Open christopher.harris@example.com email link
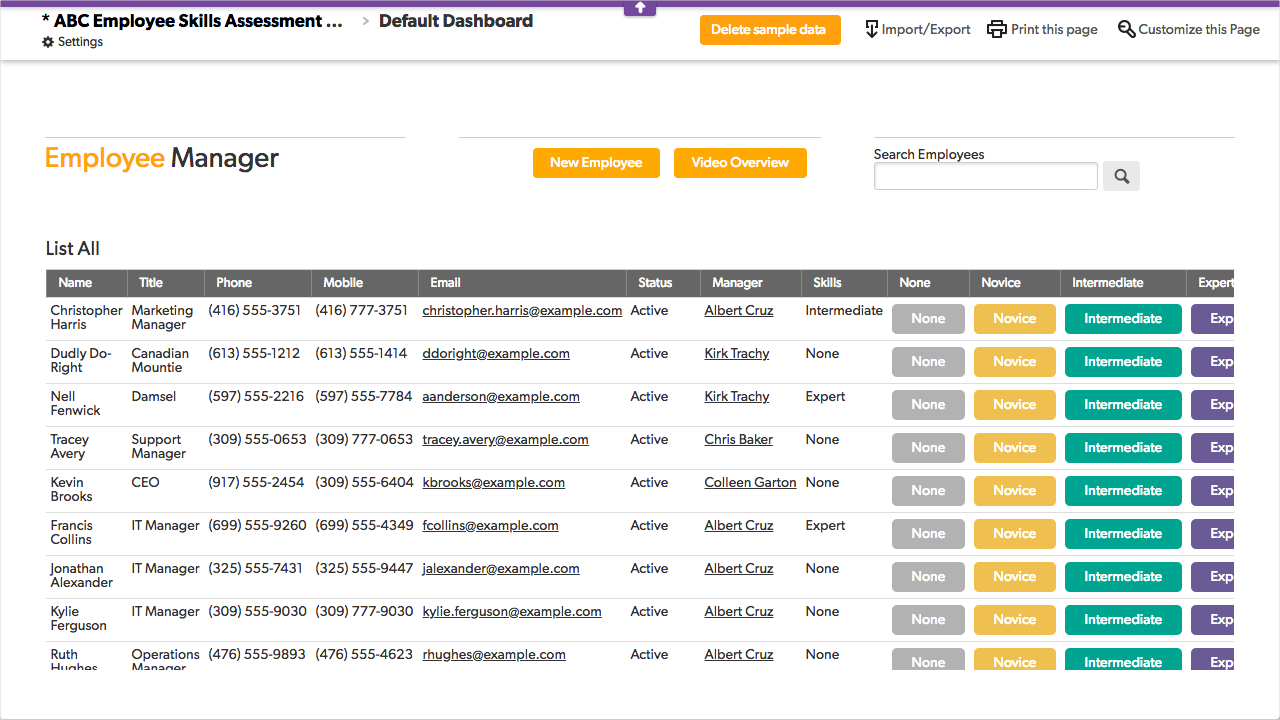This screenshot has height=720, width=1280. point(522,311)
